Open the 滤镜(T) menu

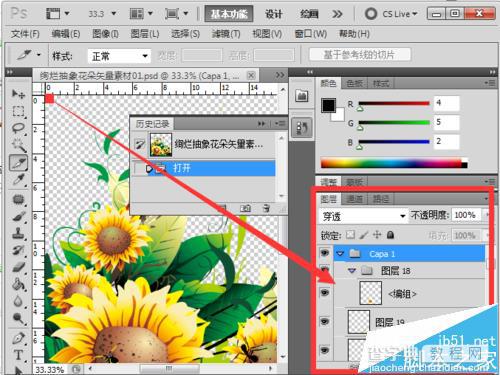(x=226, y=34)
